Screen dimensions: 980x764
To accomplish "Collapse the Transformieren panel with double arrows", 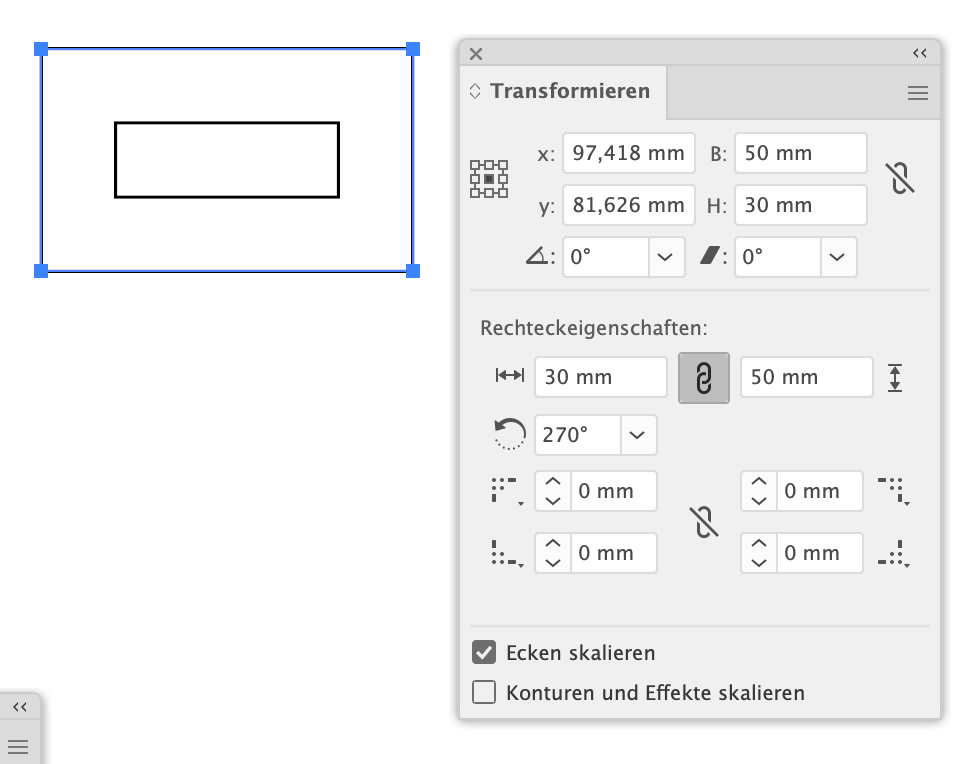I will coord(920,54).
